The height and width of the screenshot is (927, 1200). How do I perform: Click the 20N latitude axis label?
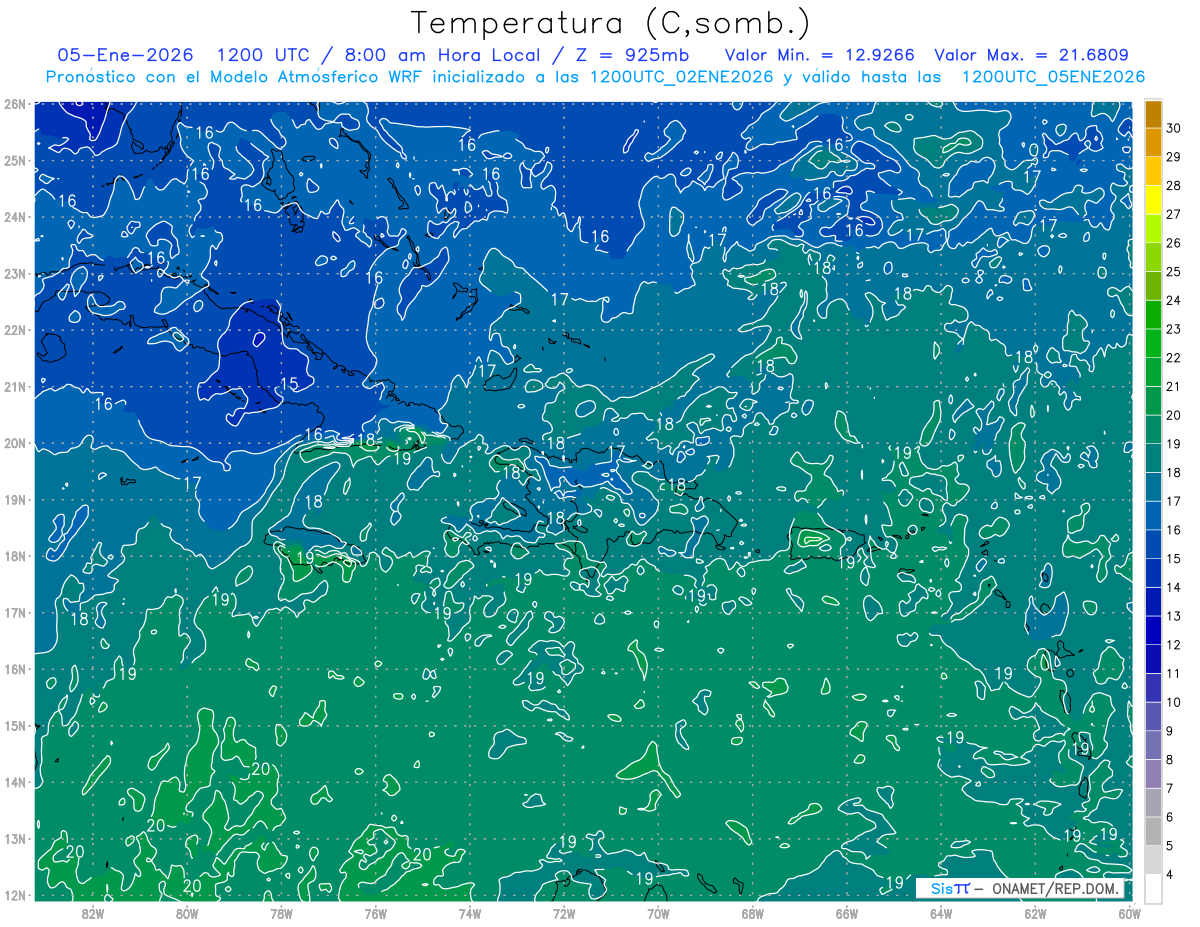tap(15, 443)
